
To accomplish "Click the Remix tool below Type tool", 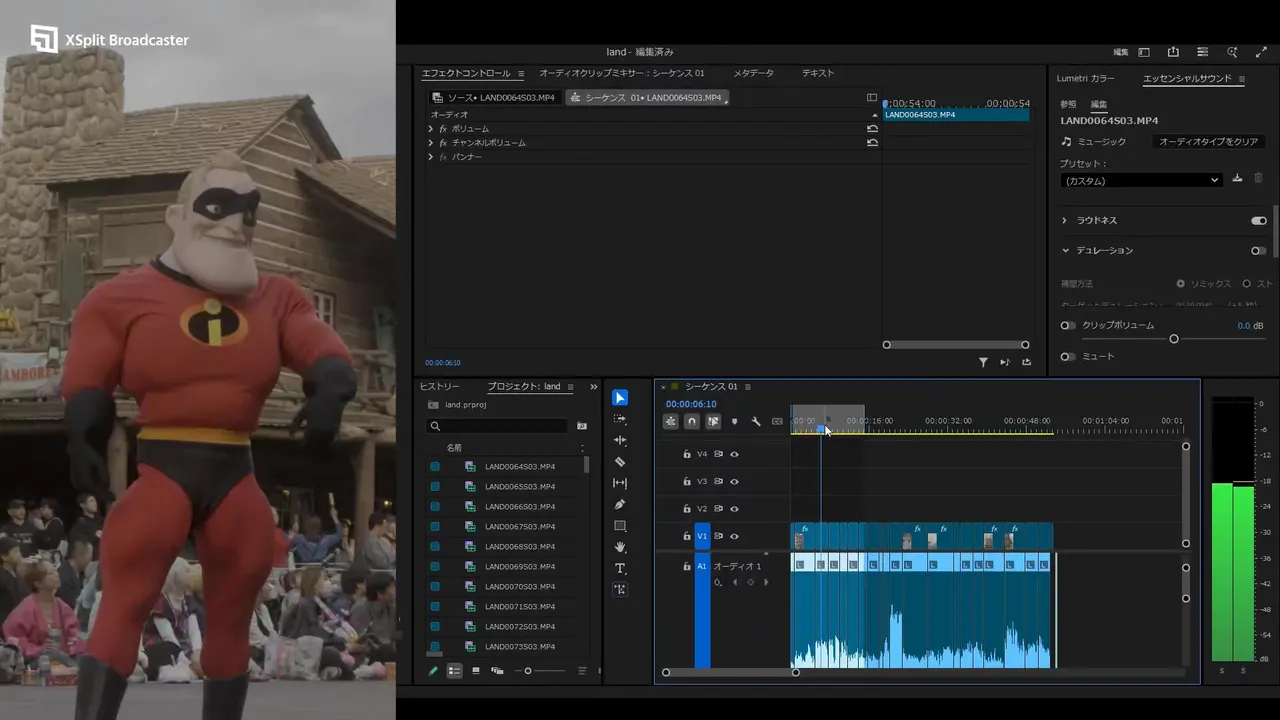I will (x=620, y=590).
